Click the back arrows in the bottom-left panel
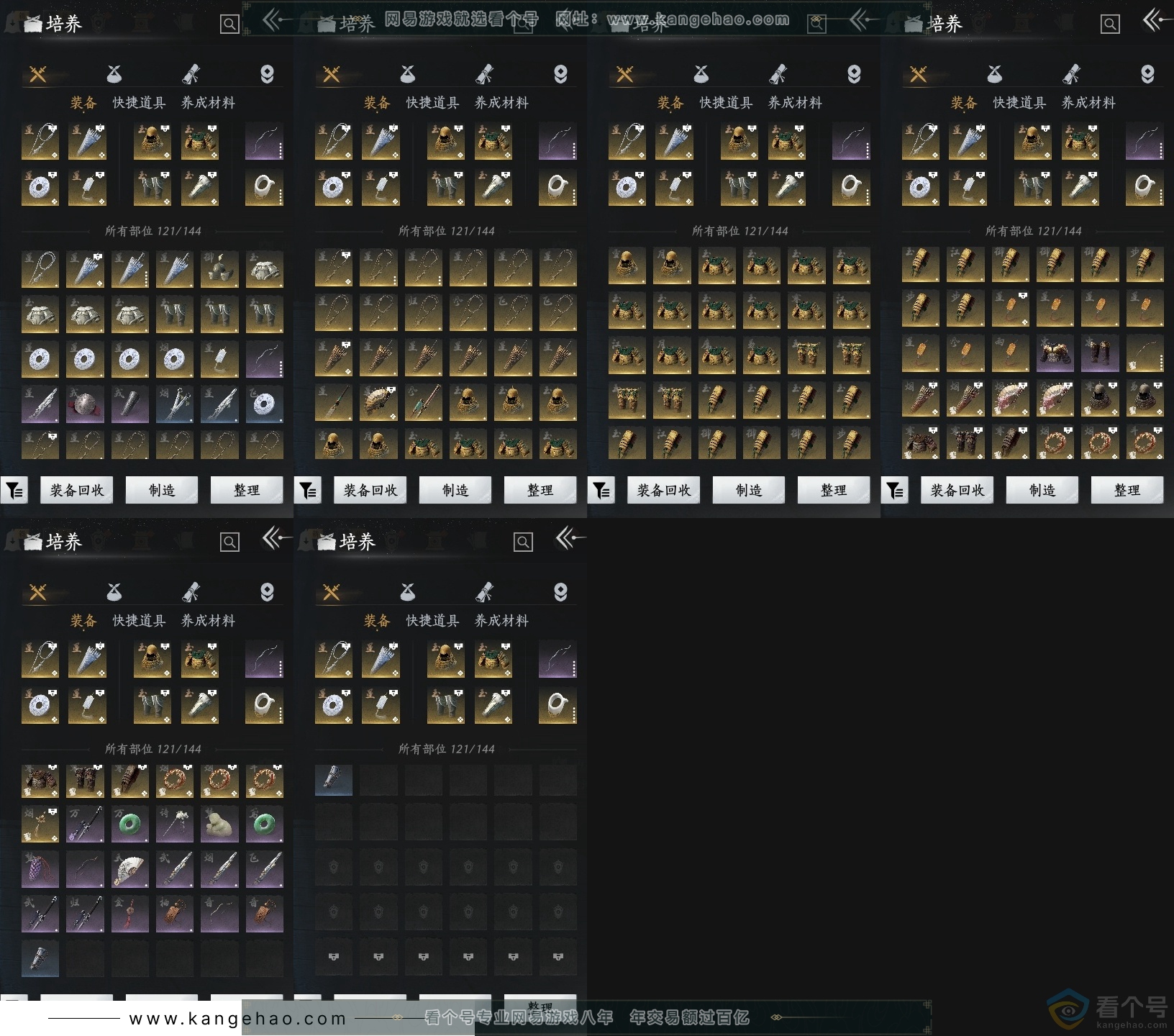Viewport: 1174px width, 1036px height. (276, 538)
